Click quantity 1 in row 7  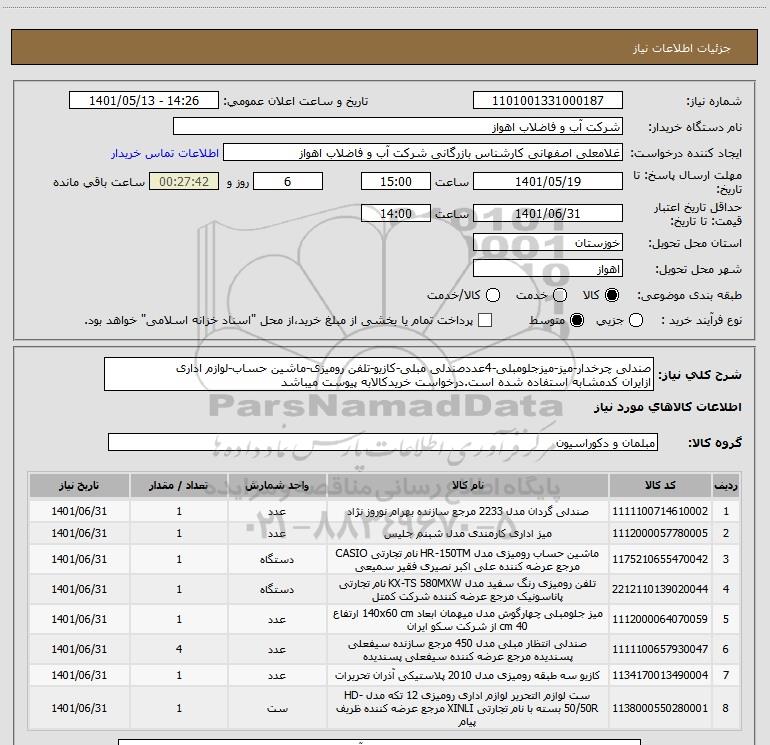(x=179, y=675)
